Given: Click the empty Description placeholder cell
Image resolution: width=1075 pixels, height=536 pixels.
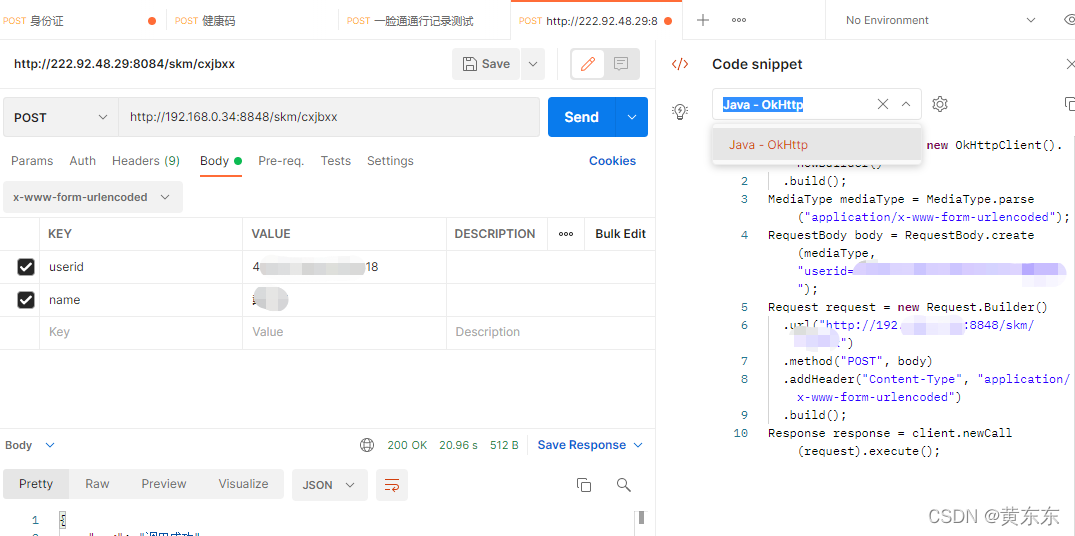Looking at the screenshot, I should click(x=550, y=332).
